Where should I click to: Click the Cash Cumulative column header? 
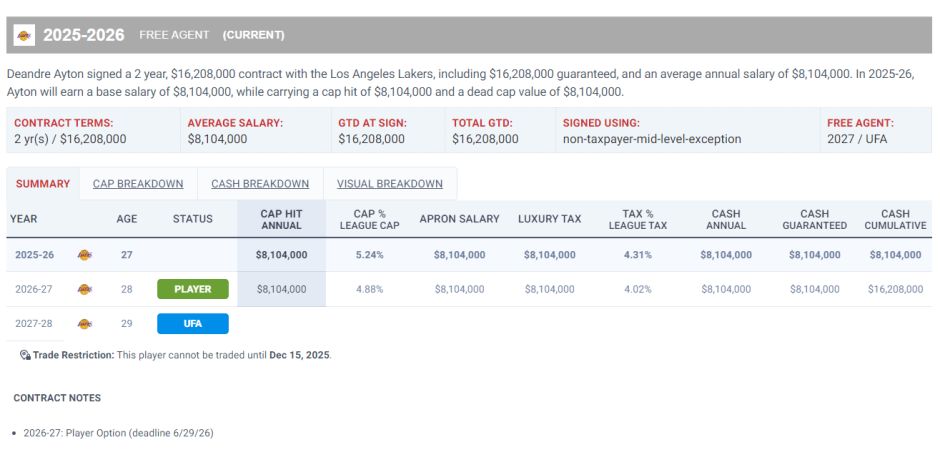[895, 219]
